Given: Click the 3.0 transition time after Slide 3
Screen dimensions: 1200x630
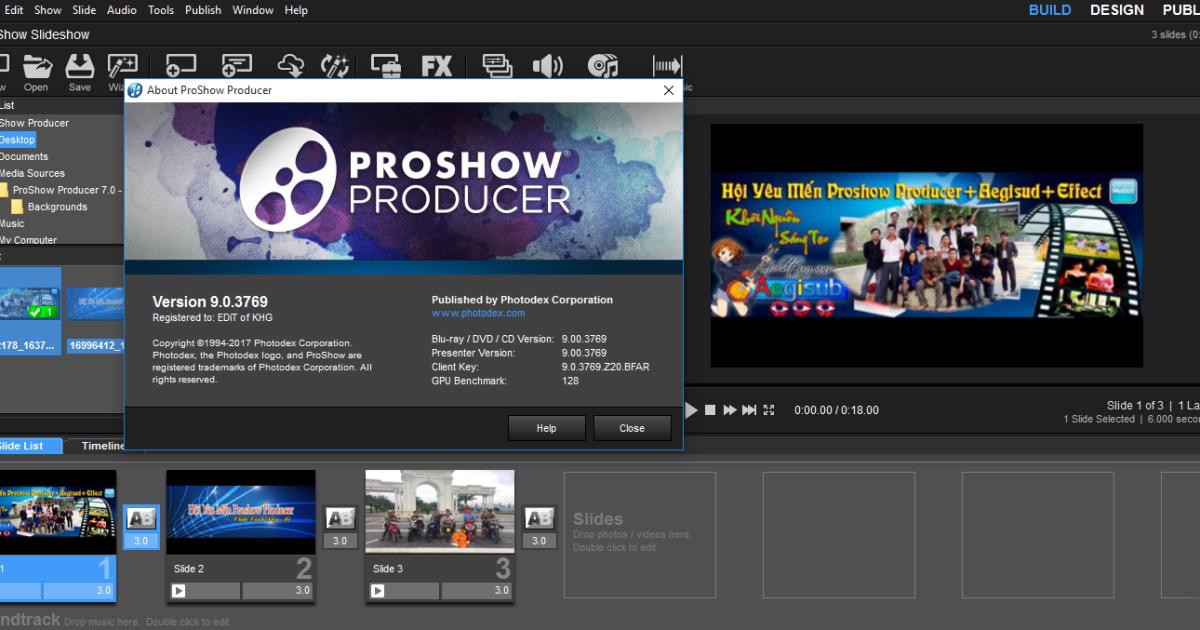Looking at the screenshot, I should 539,541.
